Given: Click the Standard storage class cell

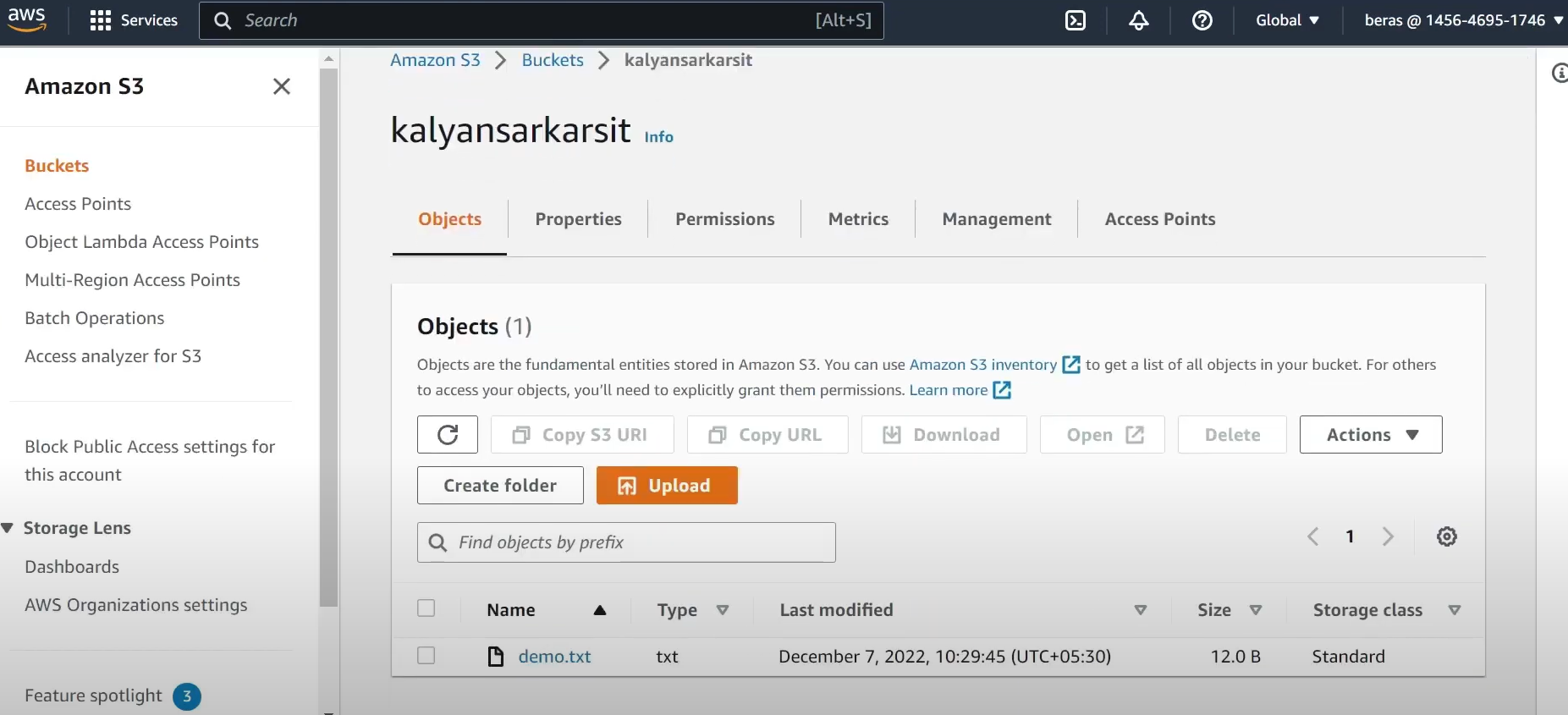Looking at the screenshot, I should 1348,657.
